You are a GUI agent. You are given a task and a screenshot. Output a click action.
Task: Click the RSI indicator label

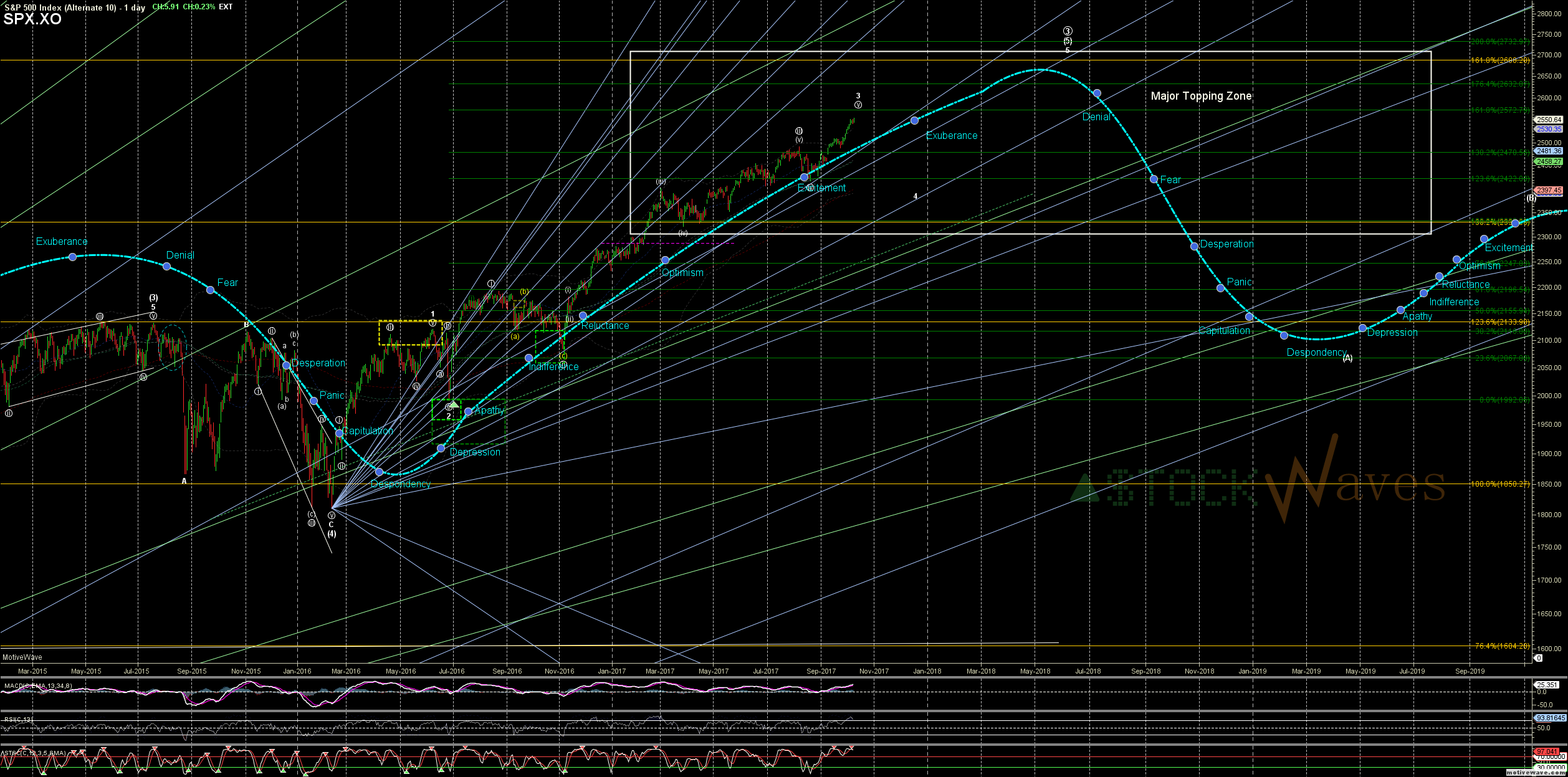[x=19, y=719]
